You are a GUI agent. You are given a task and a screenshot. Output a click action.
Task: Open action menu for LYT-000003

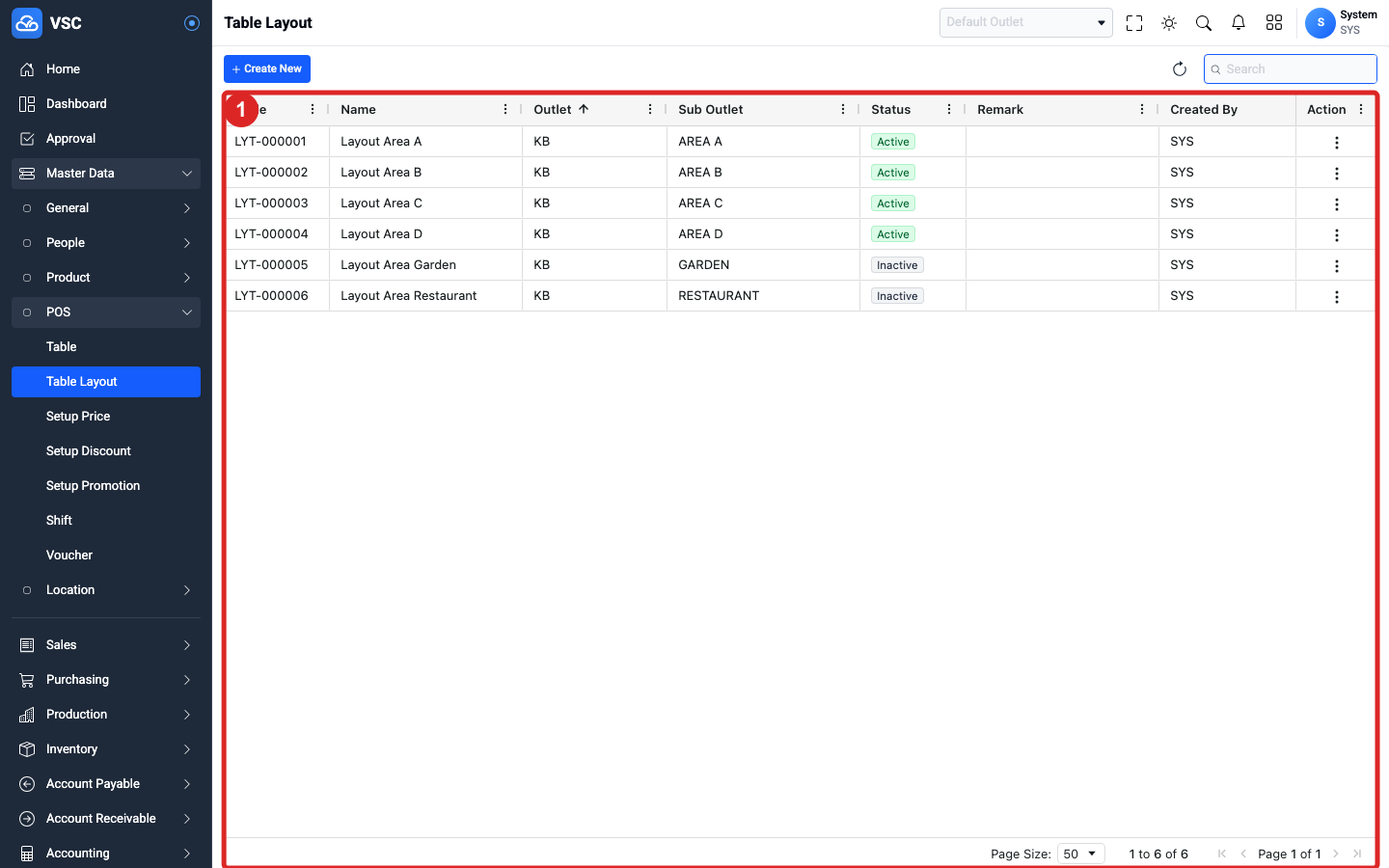click(1337, 204)
